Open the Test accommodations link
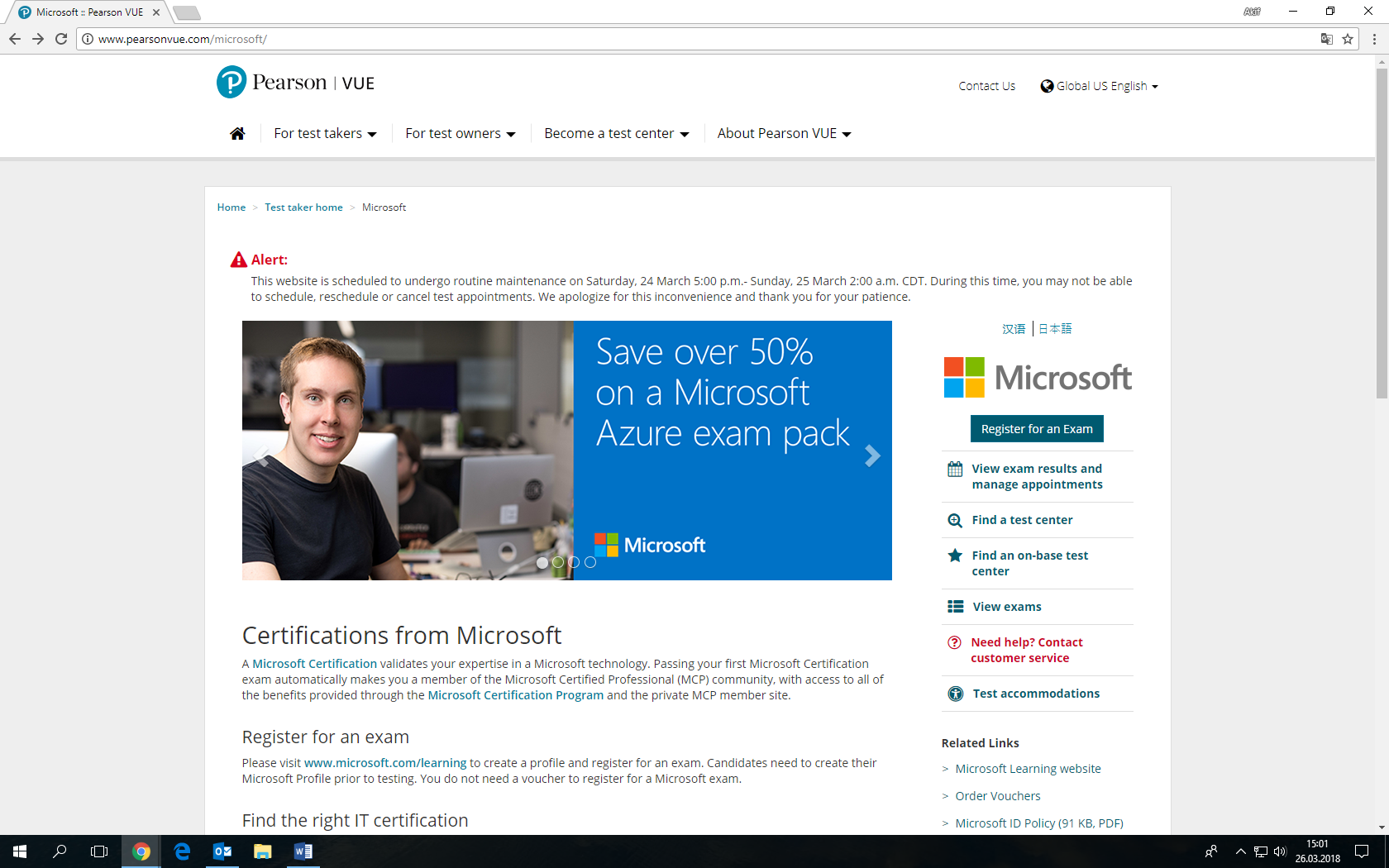This screenshot has width=1389, height=868. click(x=1036, y=694)
